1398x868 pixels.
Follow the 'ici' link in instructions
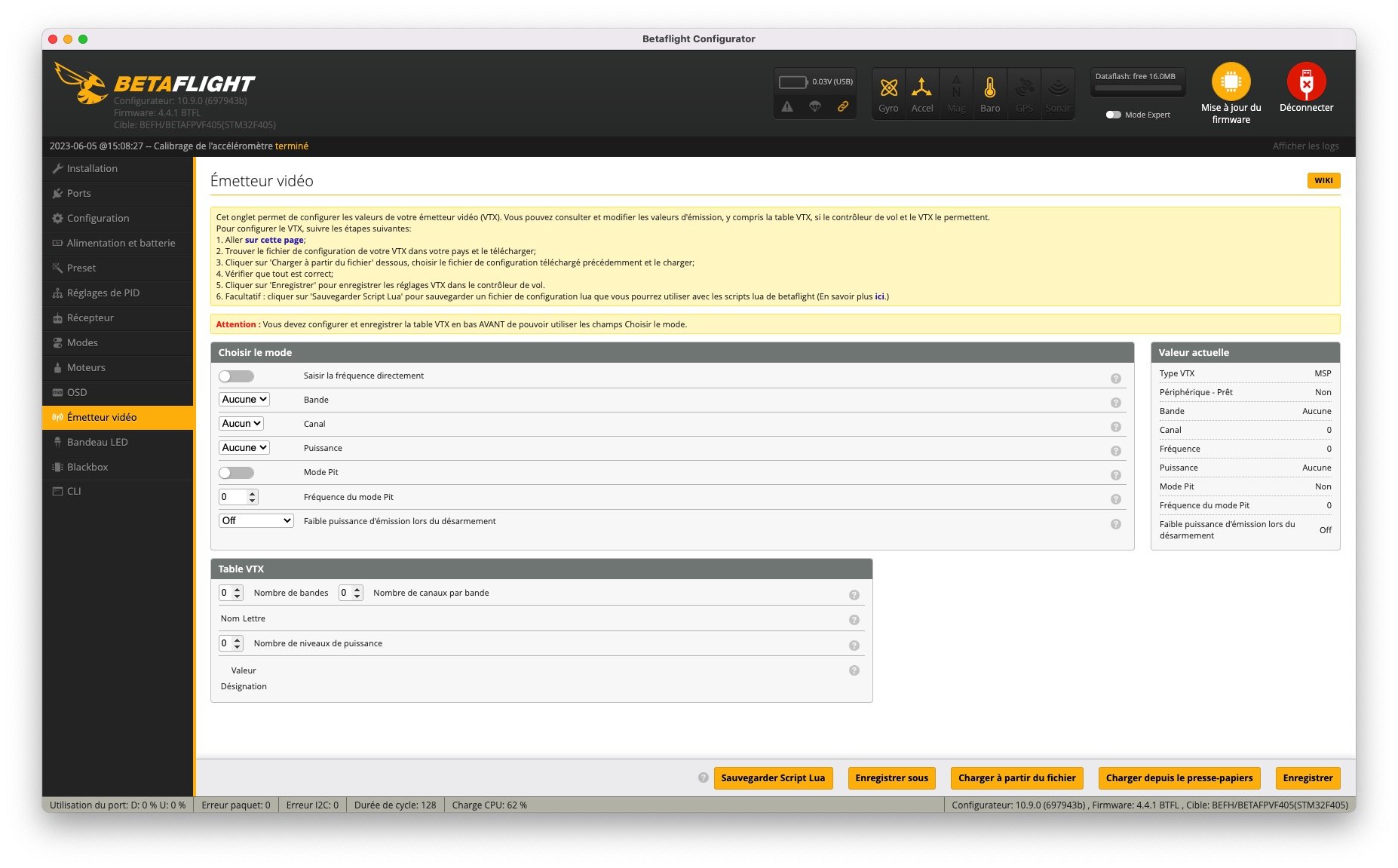(x=879, y=296)
